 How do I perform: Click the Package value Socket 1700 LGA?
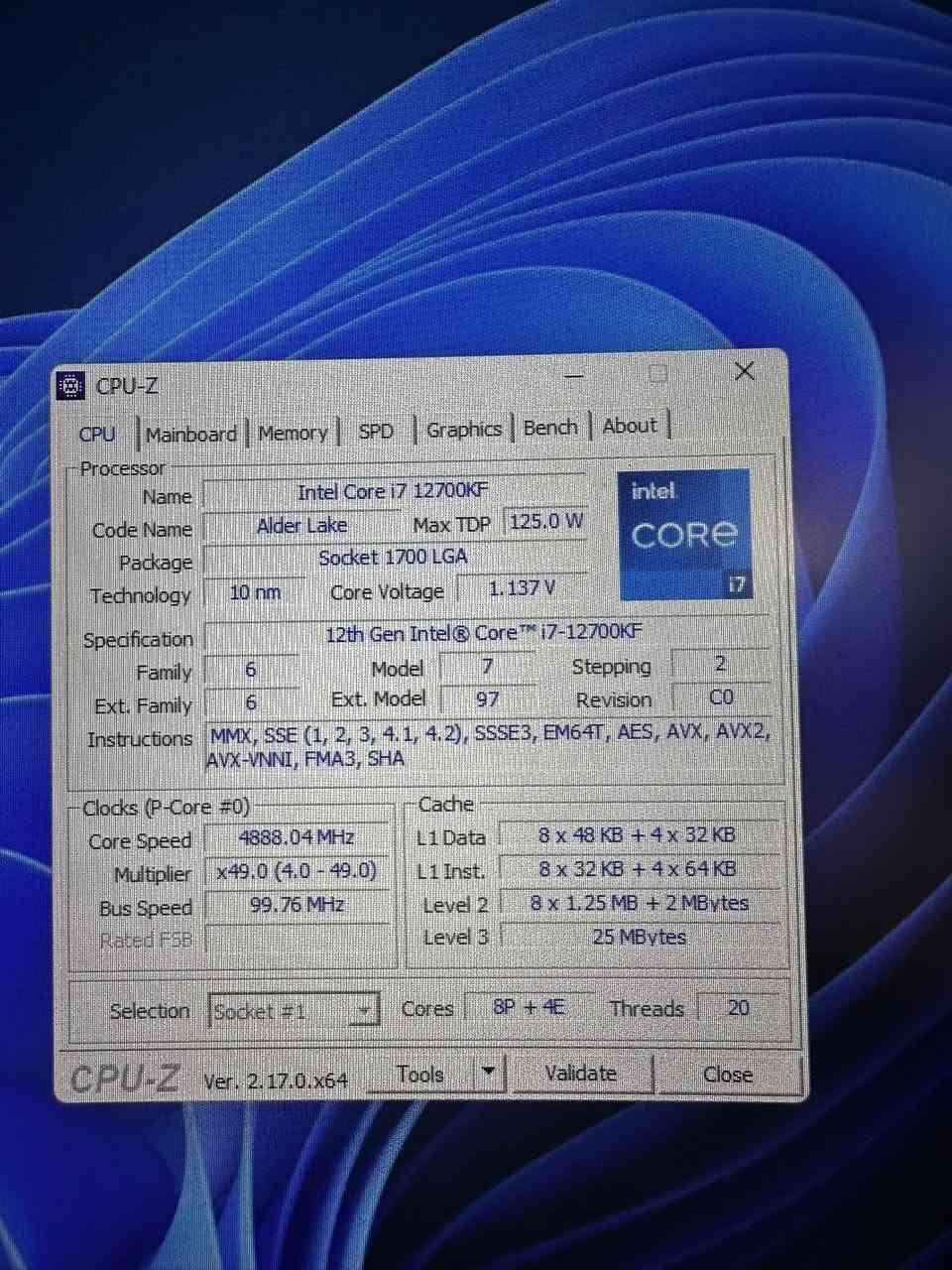pos(394,558)
